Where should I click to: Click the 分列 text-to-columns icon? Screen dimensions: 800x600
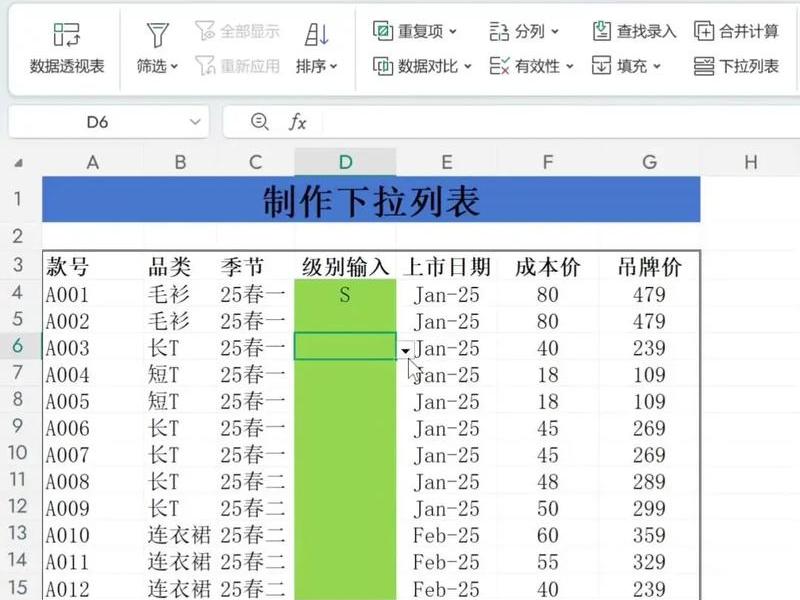coord(499,32)
